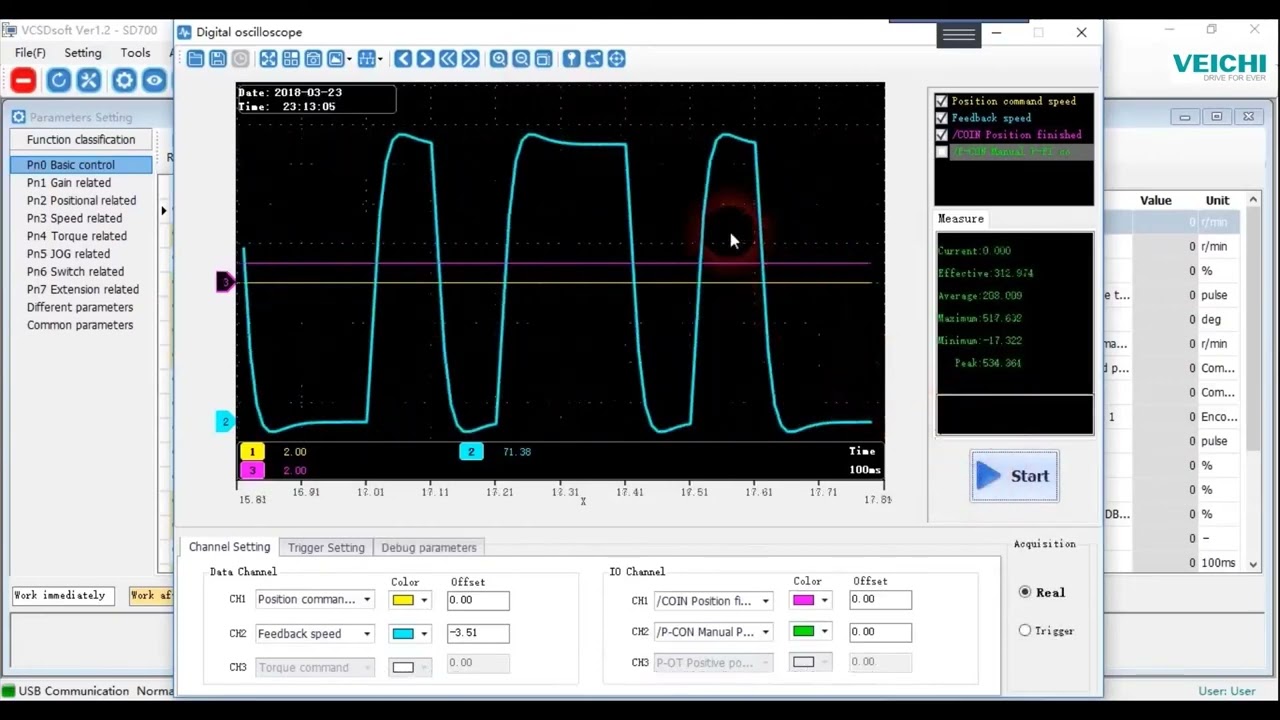Image resolution: width=1280 pixels, height=720 pixels.
Task: Select Pn7 Extension related category
Action: (83, 289)
